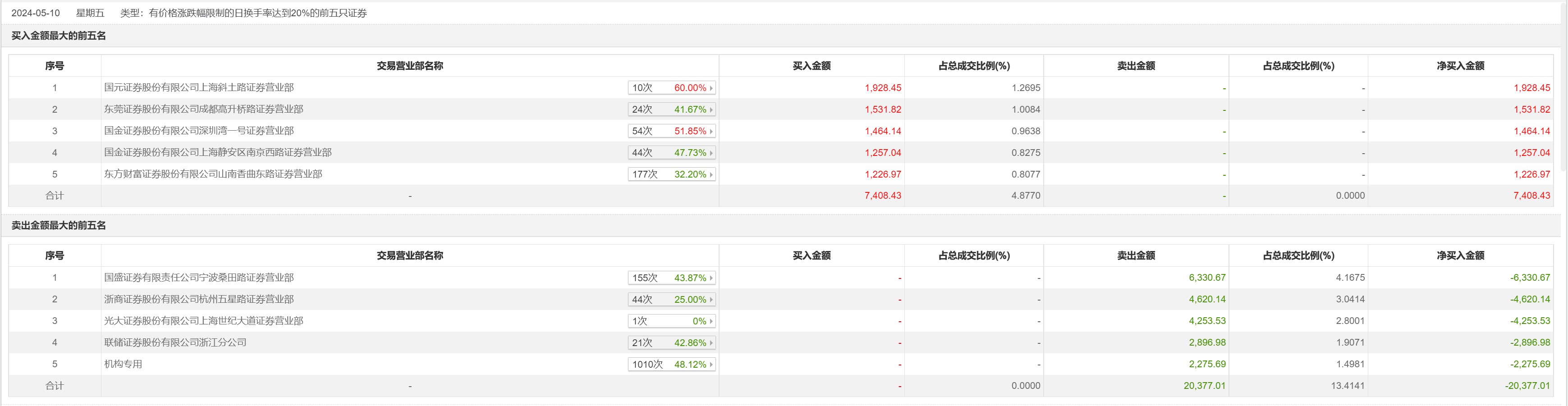The image size is (1568, 406).
Task: Expand the 44次 47.73% listing stats badge
Action: [x=671, y=153]
